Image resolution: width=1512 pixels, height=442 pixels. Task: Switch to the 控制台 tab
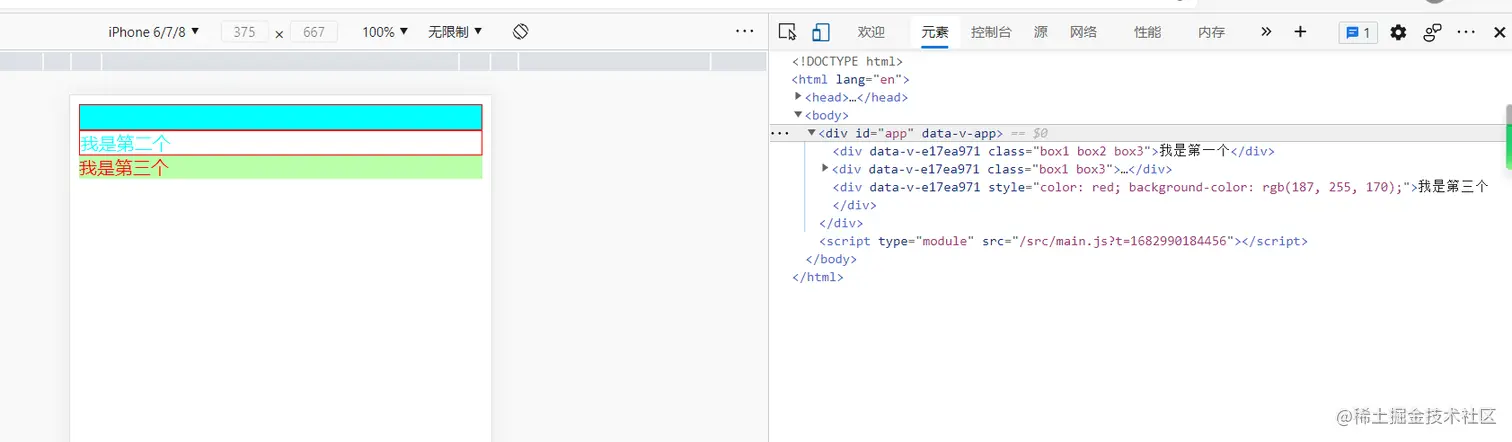point(991,32)
